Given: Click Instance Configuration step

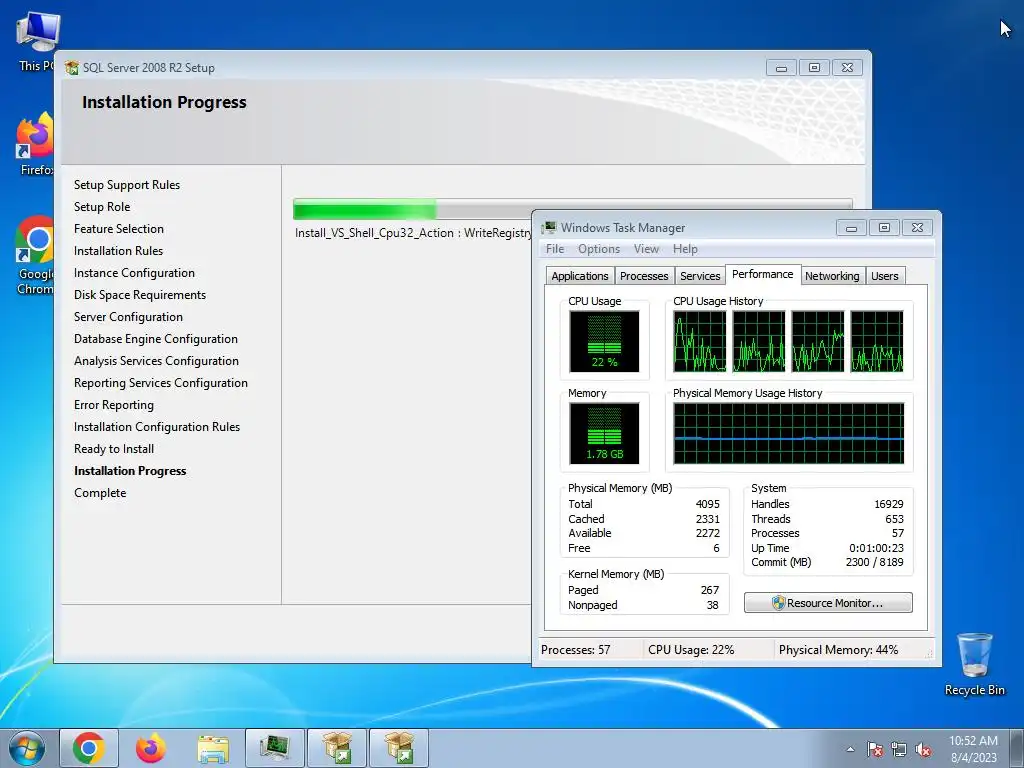Looking at the screenshot, I should 134,273.
